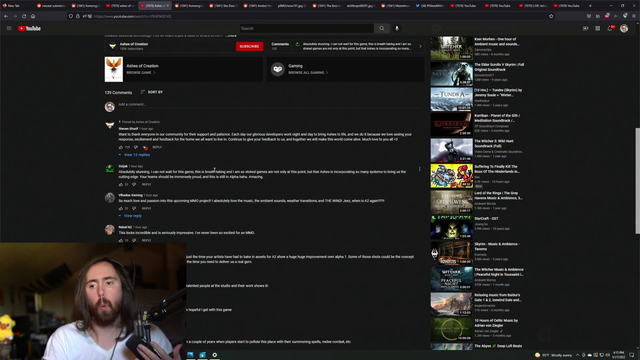Go back with browser back arrow
Viewport: 640px width, 360px height.
[x=6, y=16]
